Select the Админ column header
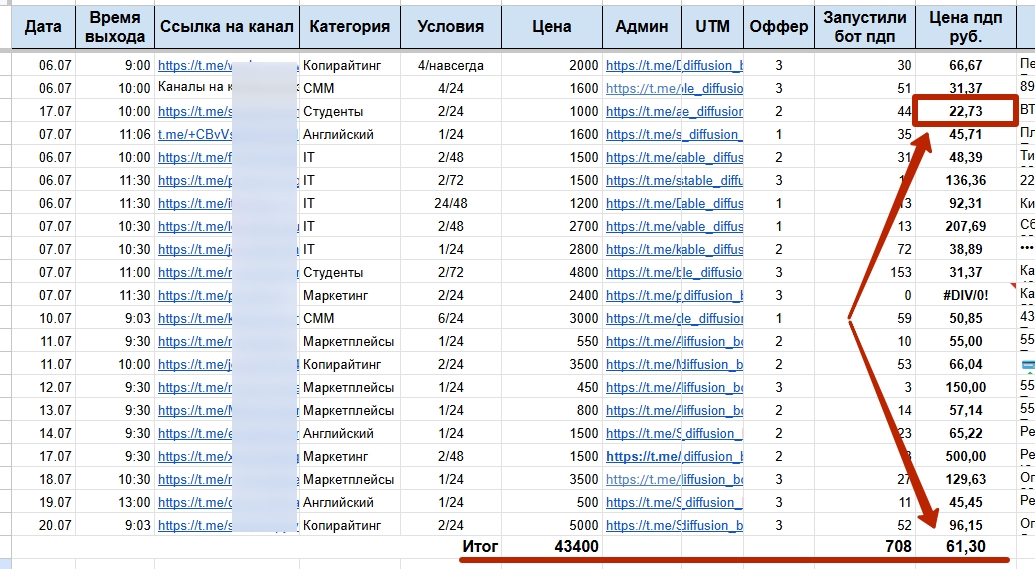The image size is (1035, 569). (x=642, y=26)
